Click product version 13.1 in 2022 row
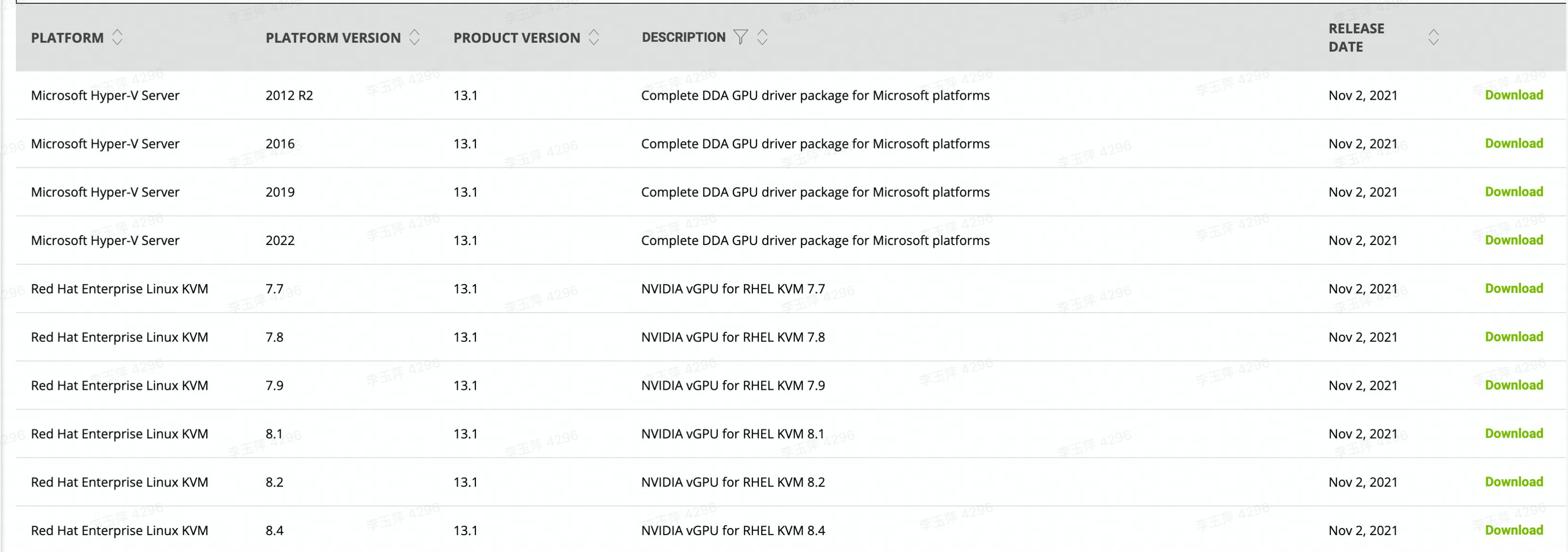Viewport: 1568px width, 552px height. pos(466,240)
